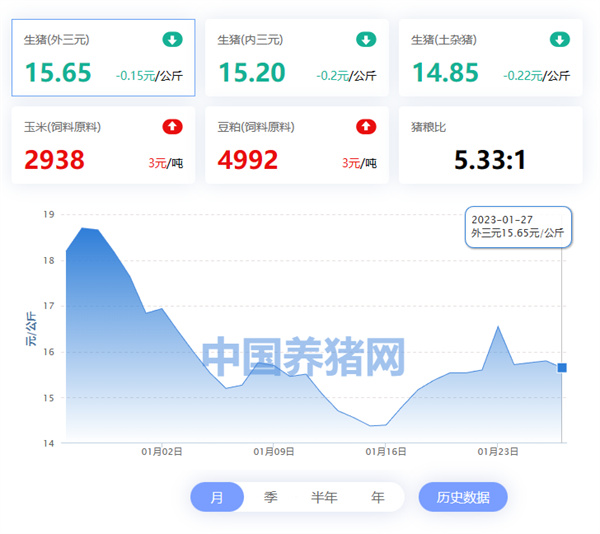
Task: Select the 生猪(内三元) price card
Action: pos(296,58)
